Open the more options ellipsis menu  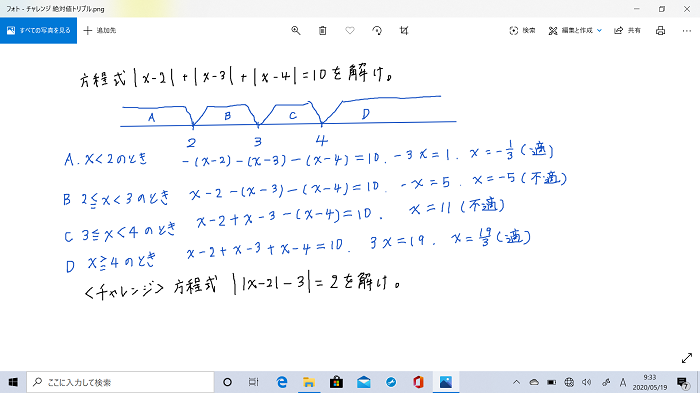coord(687,30)
